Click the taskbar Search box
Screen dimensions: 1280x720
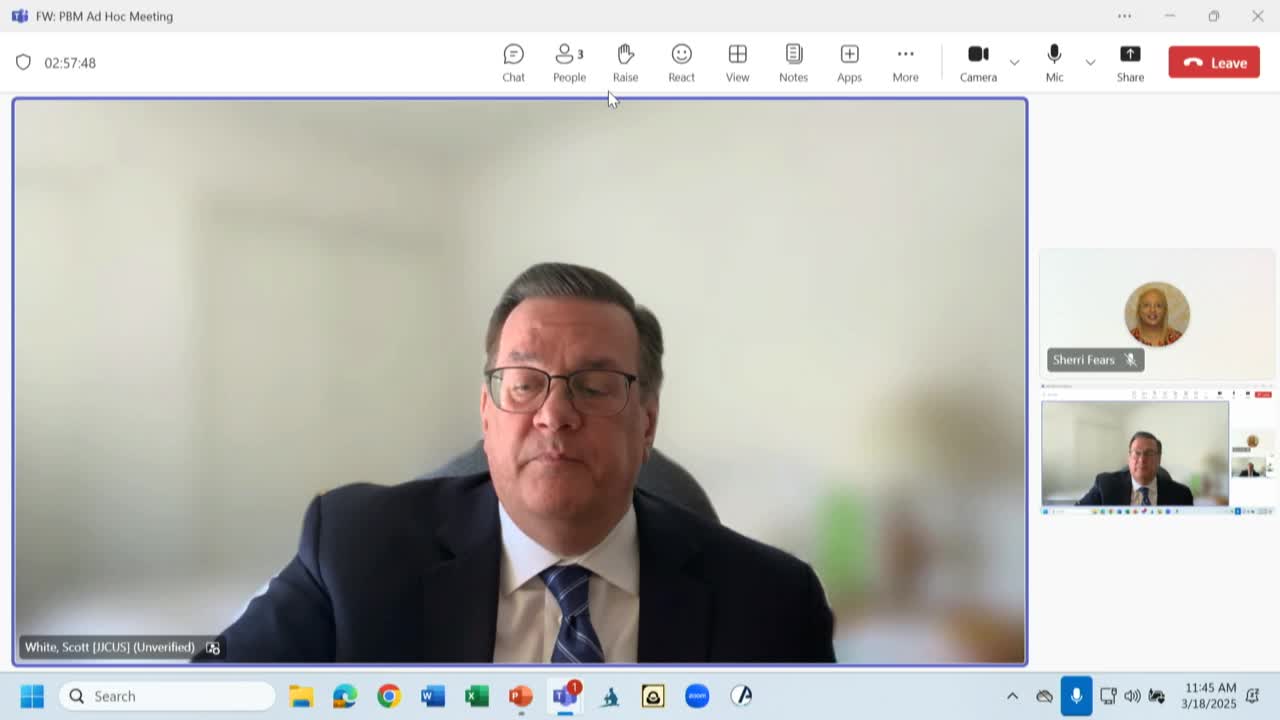(x=166, y=696)
